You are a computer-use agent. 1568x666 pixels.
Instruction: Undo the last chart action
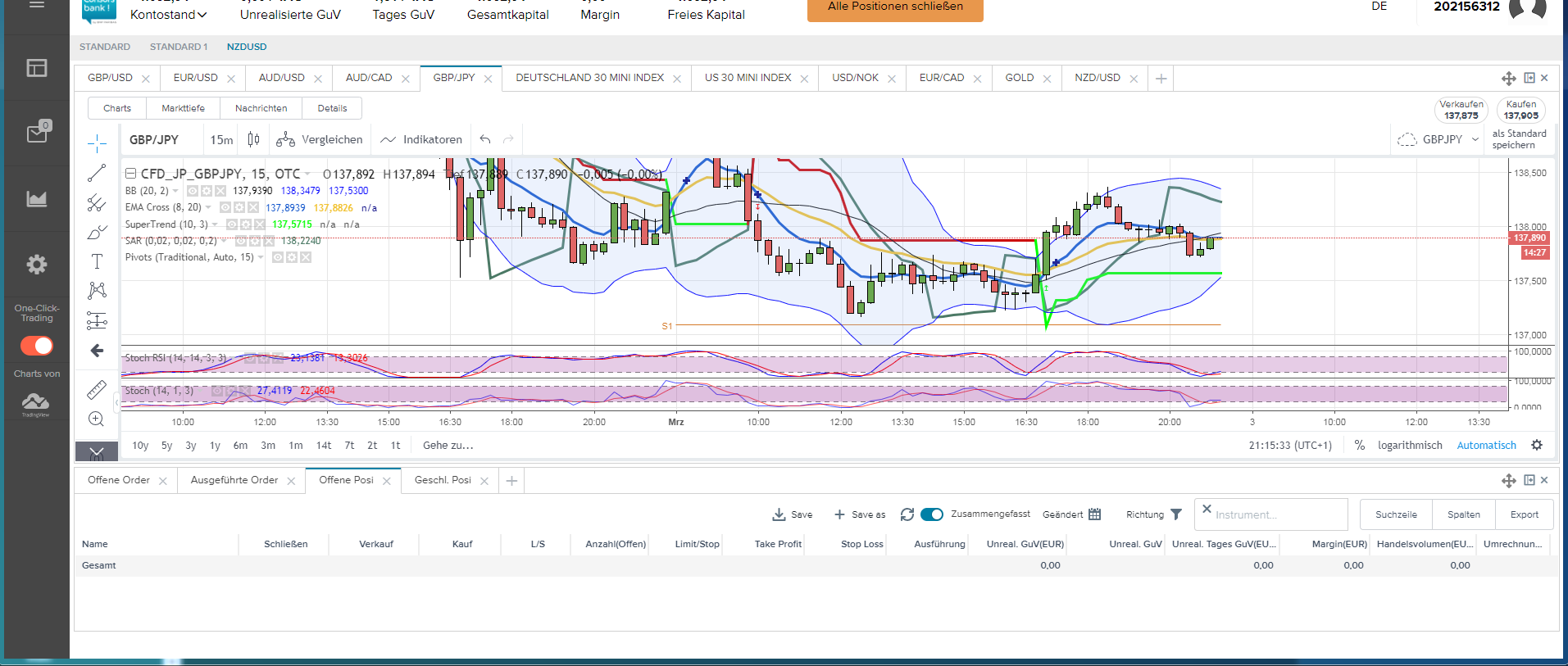coord(485,140)
